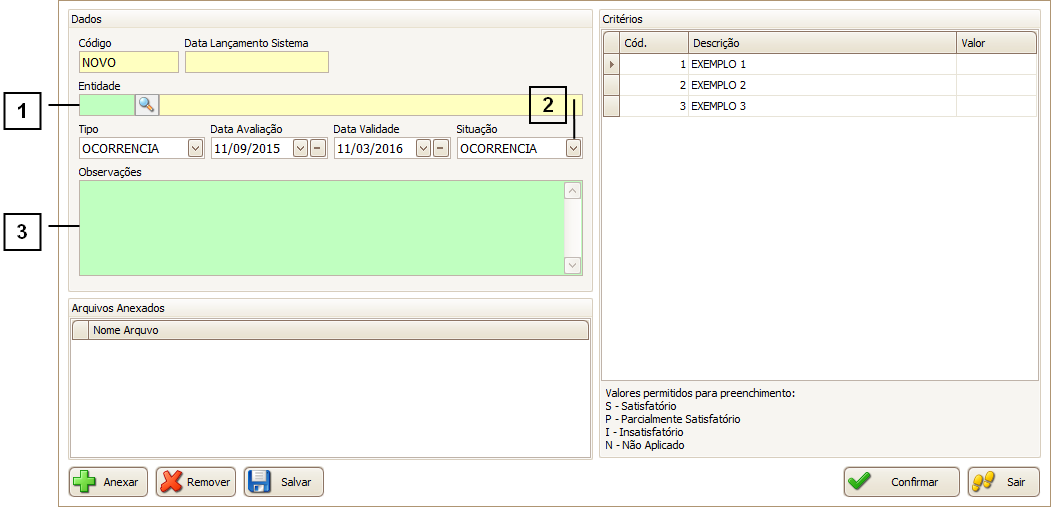
Task: Click the Anexar button with green plus
Action: [x=109, y=482]
